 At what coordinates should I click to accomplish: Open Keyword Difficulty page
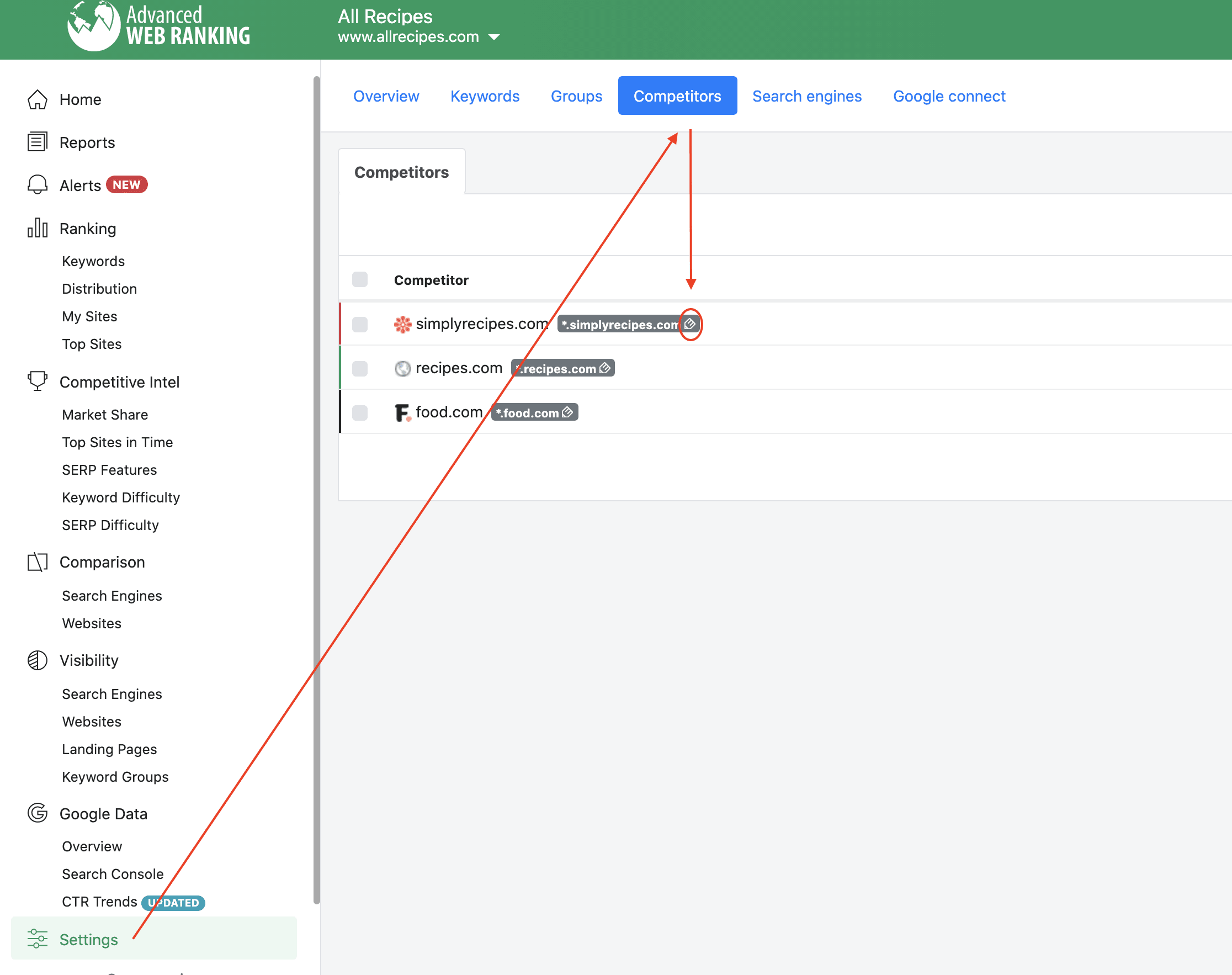[x=121, y=497]
